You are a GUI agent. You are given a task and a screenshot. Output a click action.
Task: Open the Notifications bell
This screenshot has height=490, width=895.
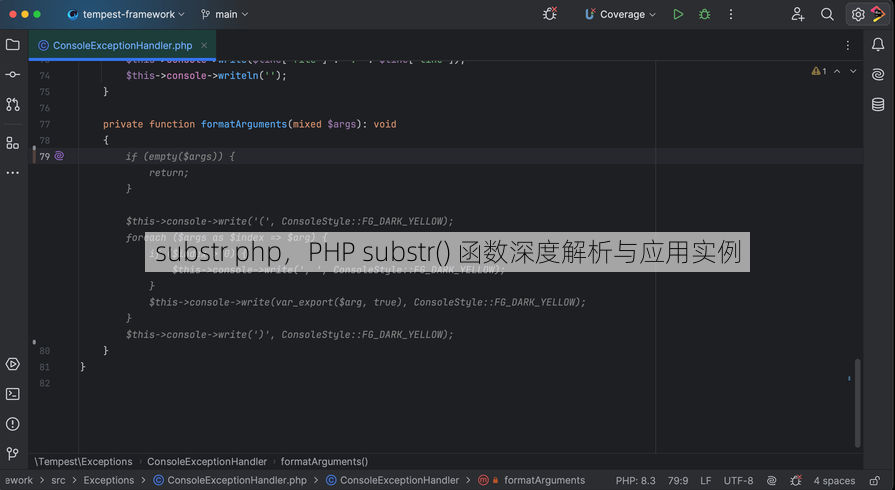click(x=878, y=45)
